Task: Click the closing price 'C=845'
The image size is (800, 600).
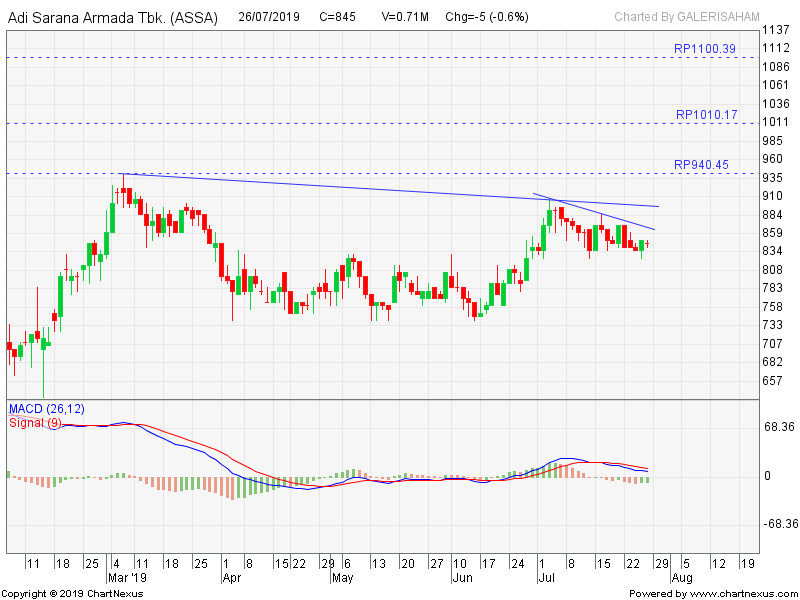Action: (337, 17)
